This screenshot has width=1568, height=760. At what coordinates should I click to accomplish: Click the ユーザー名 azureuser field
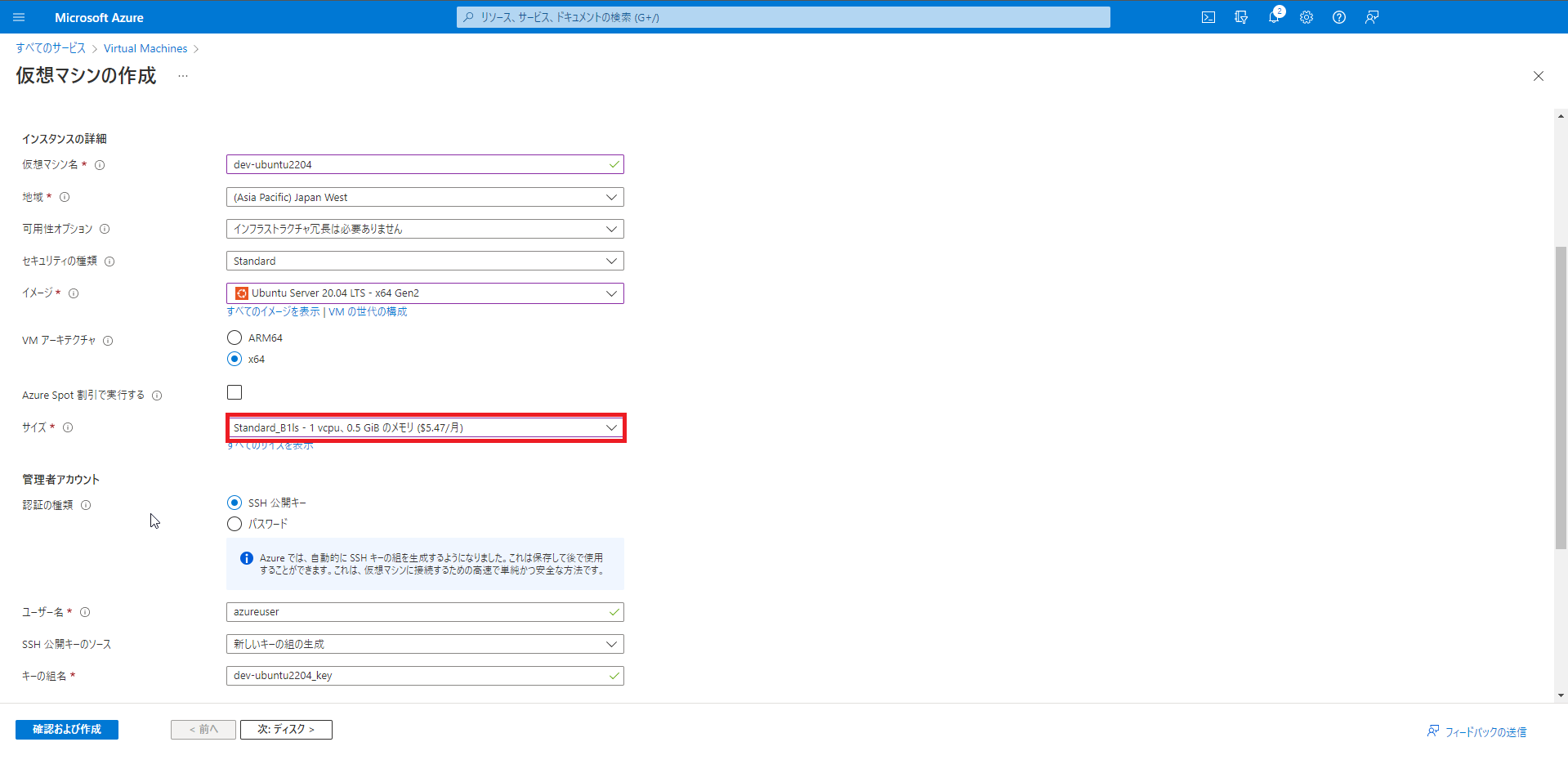[425, 612]
